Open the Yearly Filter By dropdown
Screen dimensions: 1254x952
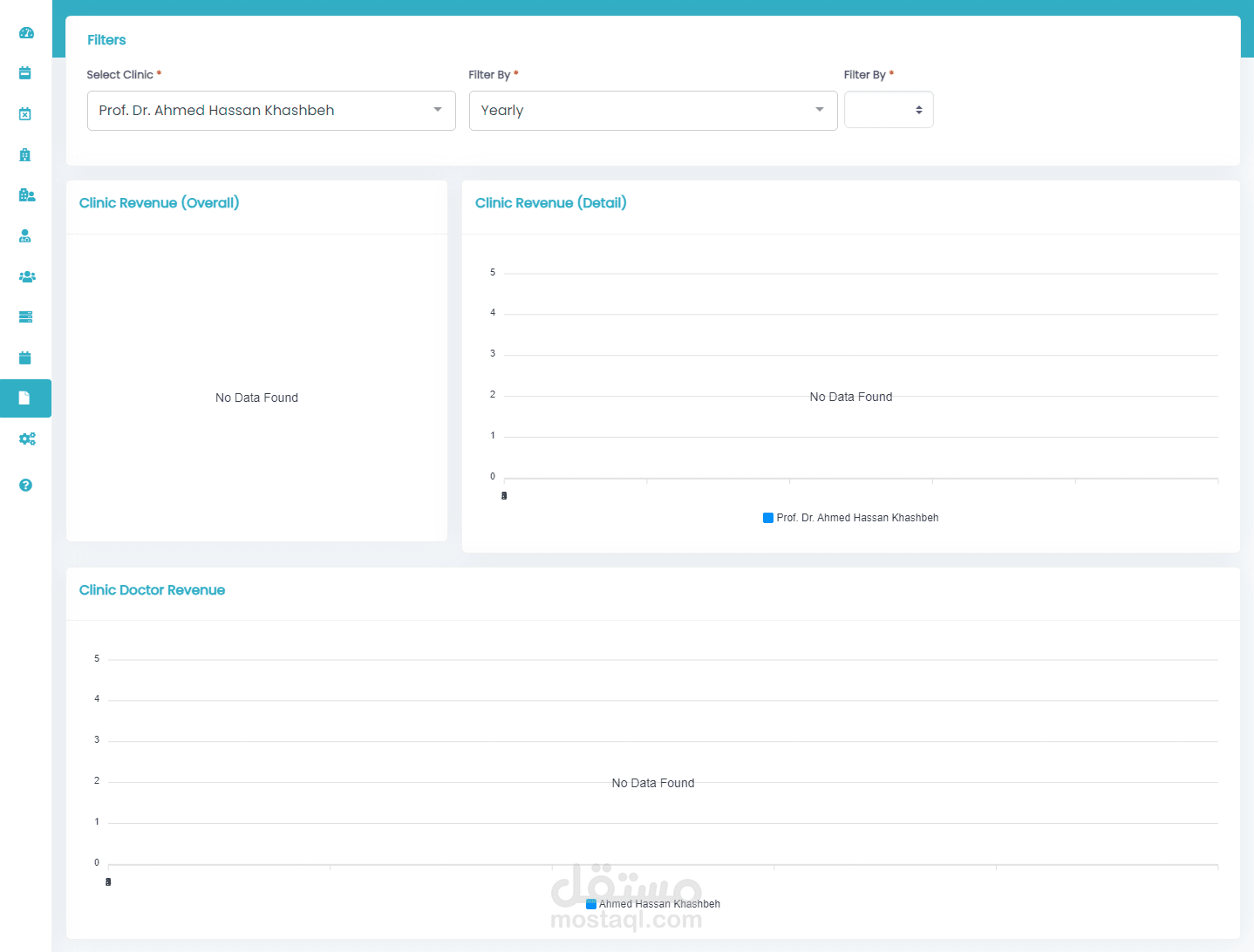[x=653, y=111]
